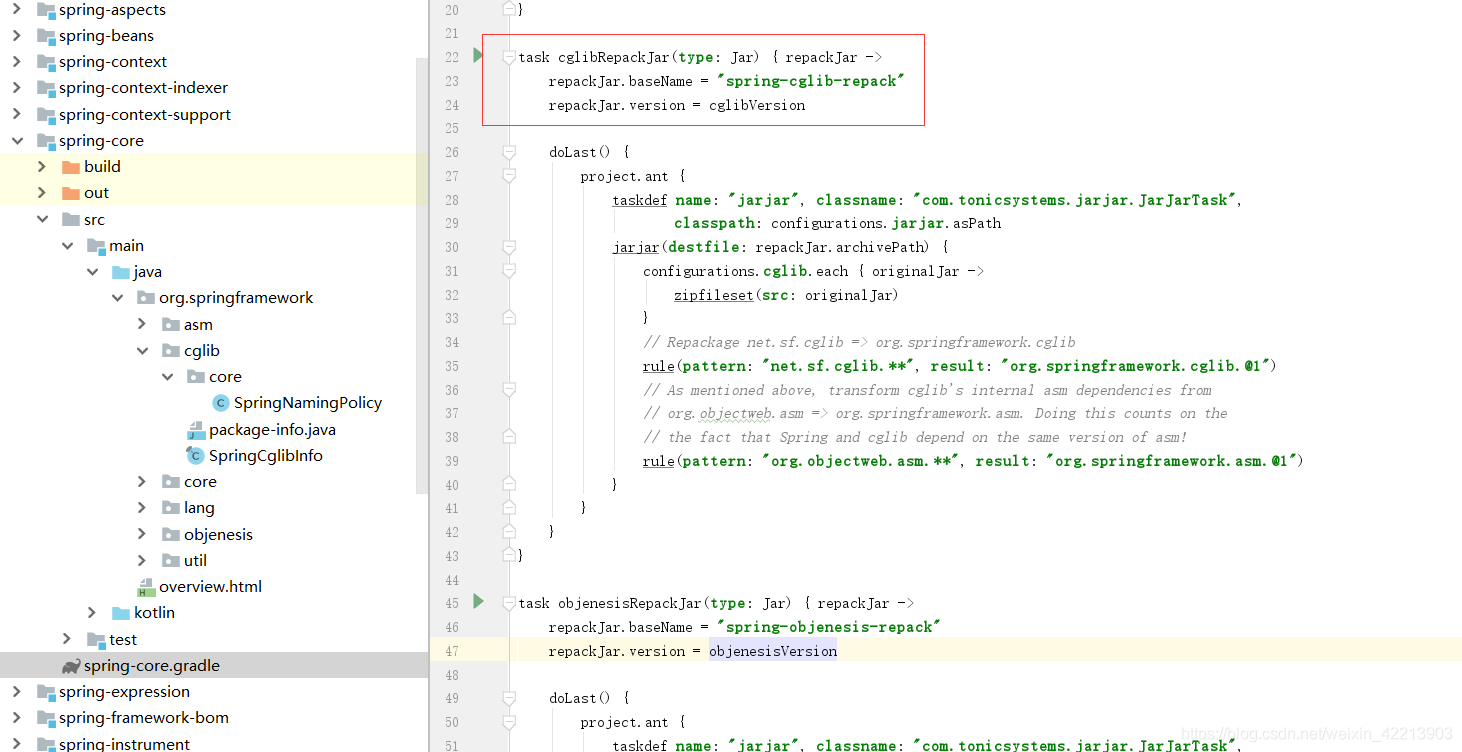Collapse the main folder

point(67,246)
